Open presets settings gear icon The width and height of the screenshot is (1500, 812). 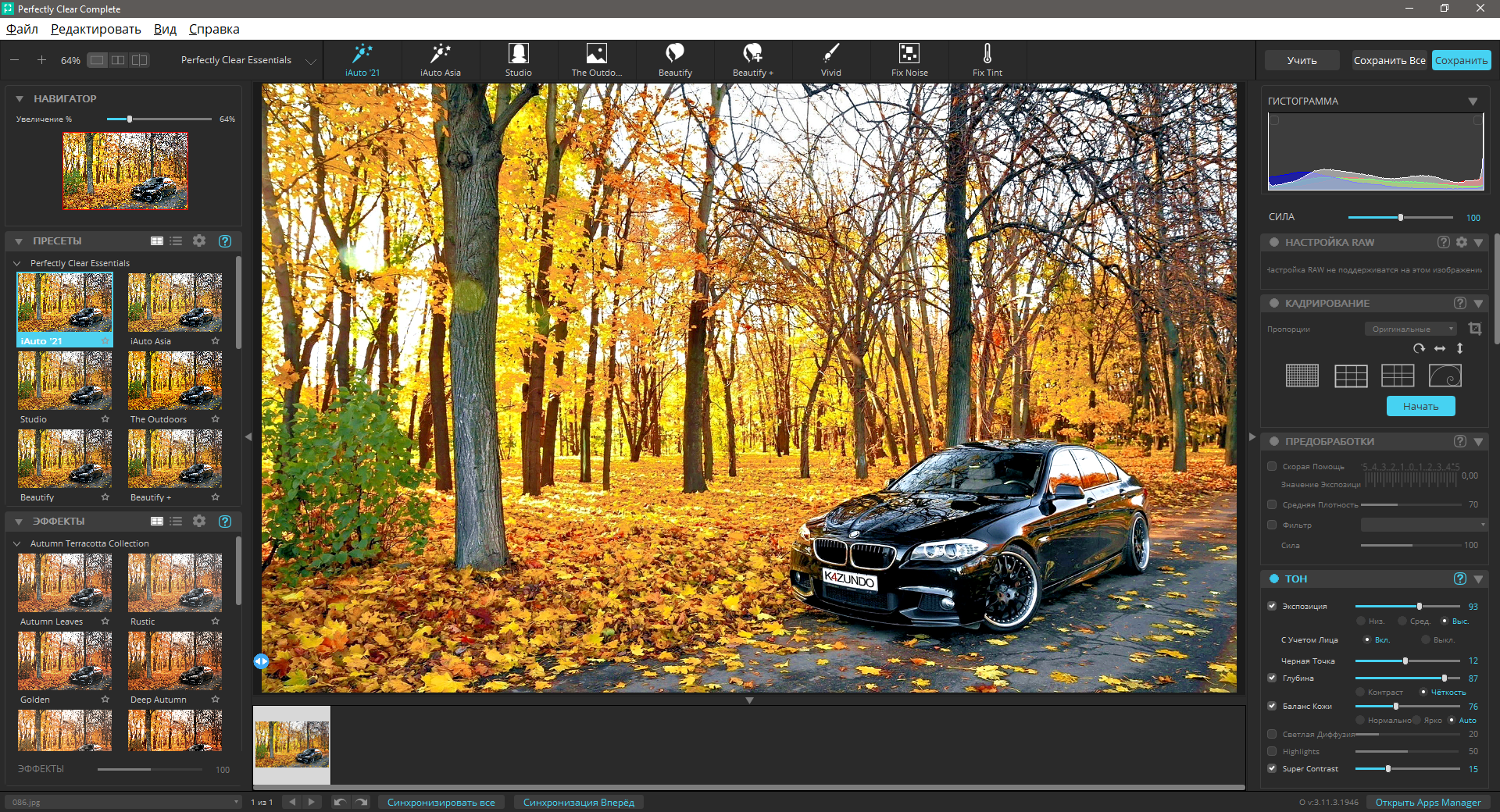199,241
